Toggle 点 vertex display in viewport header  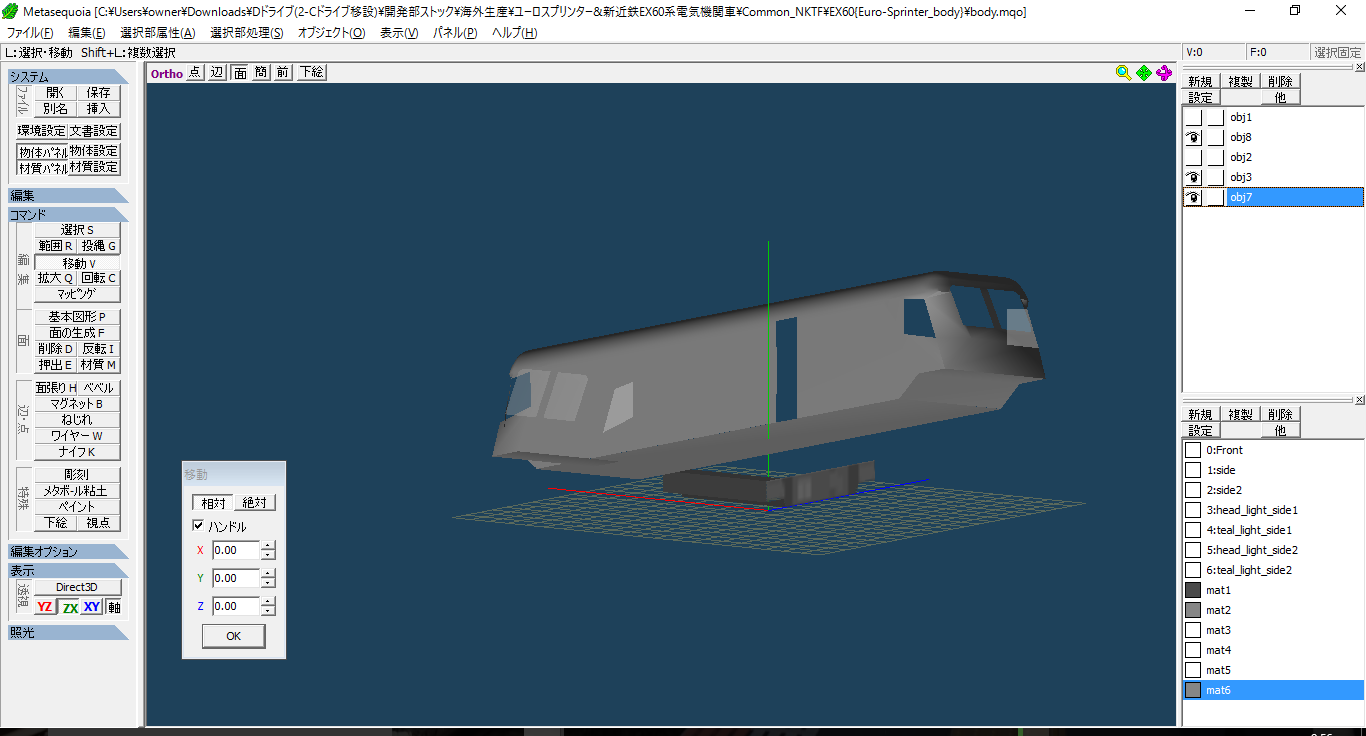pyautogui.click(x=194, y=73)
